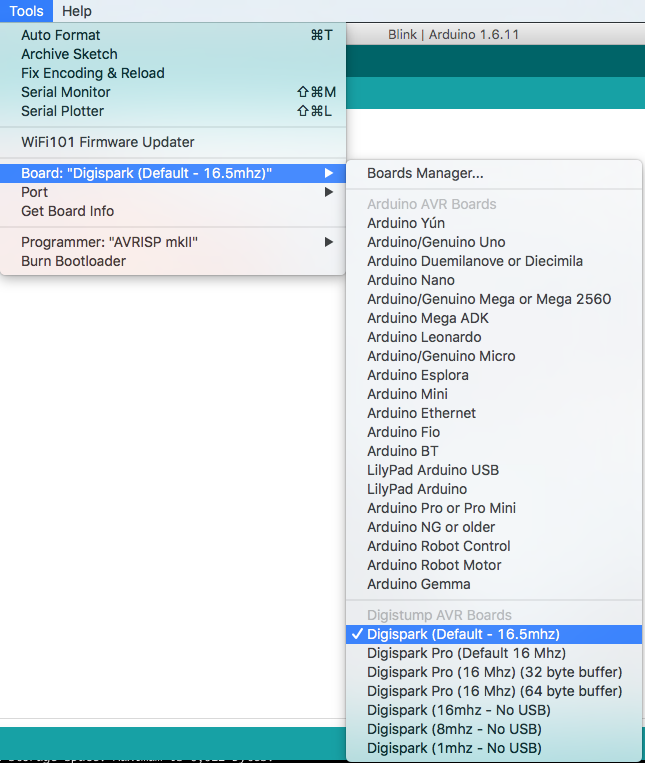Open Serial Plotter

[173, 111]
